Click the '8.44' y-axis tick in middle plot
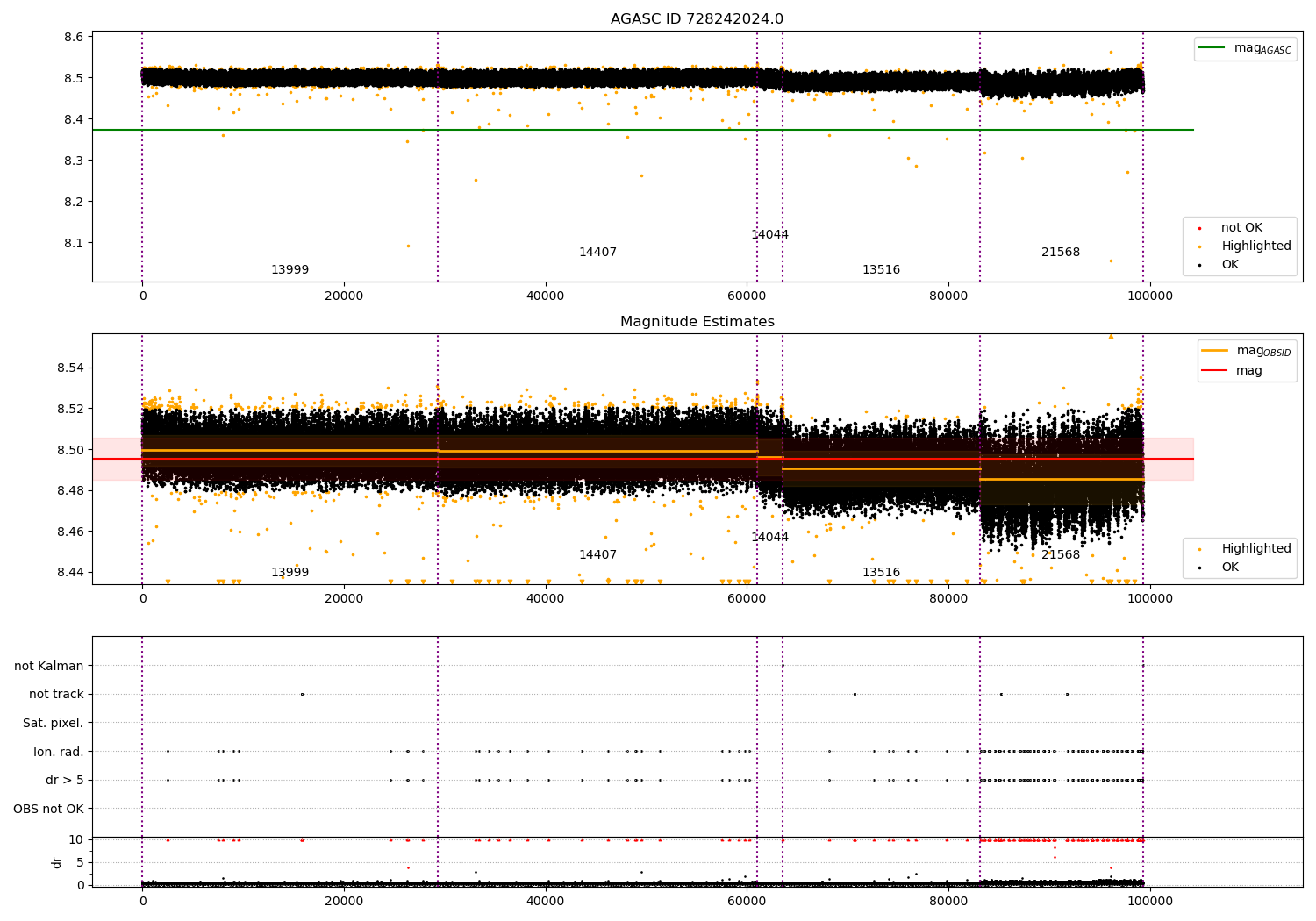Viewport: 1316px width, 921px height. point(71,573)
